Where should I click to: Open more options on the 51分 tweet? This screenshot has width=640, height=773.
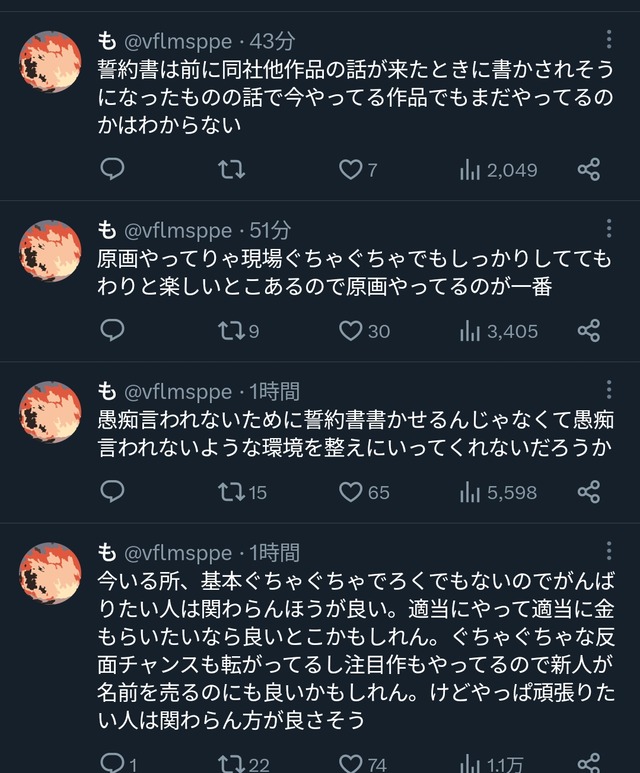[609, 229]
